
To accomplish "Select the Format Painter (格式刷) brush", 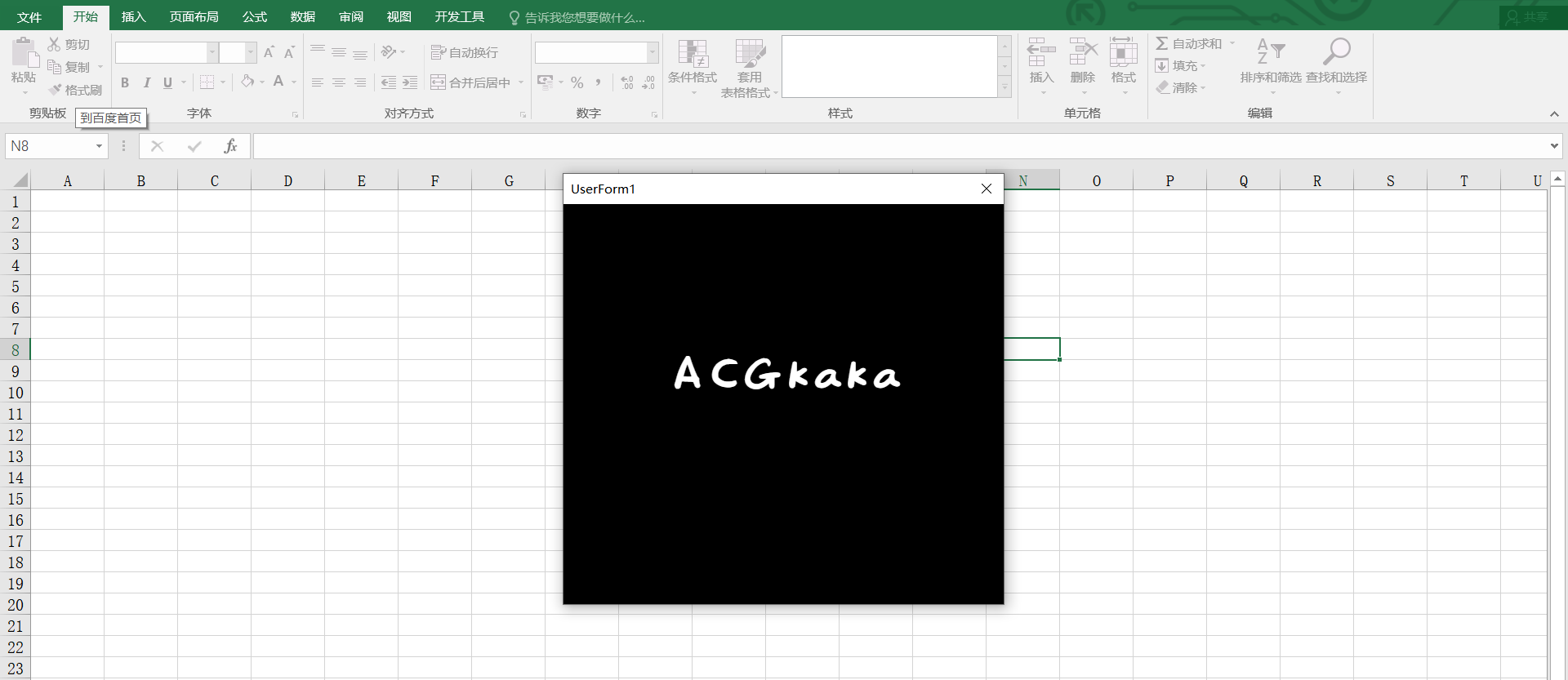I will click(55, 90).
